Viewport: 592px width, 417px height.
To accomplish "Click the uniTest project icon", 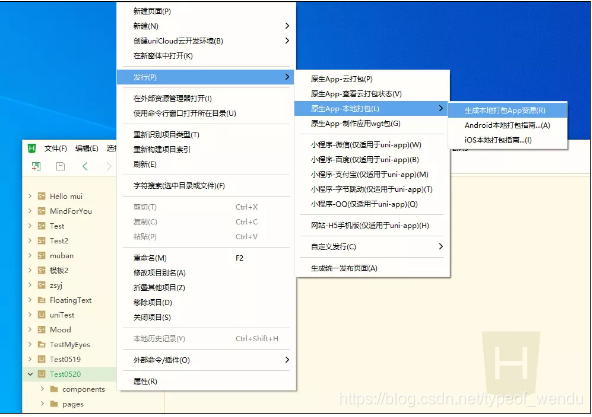I will tap(42, 315).
